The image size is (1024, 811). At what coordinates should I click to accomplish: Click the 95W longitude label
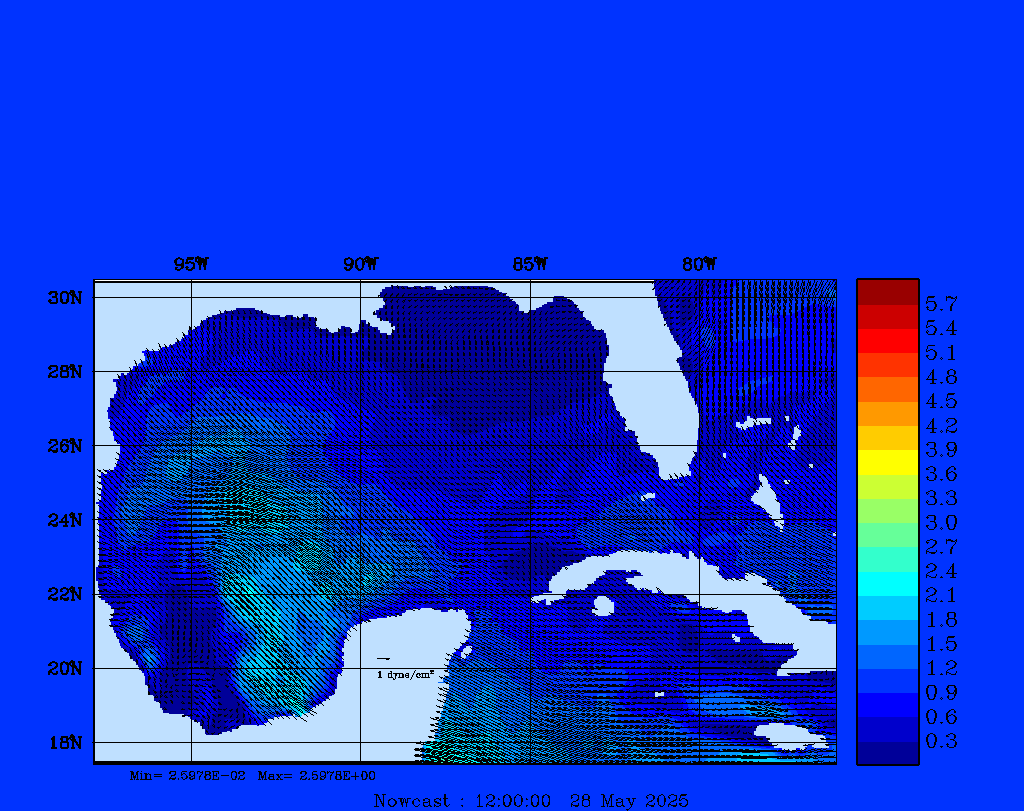pos(191,264)
